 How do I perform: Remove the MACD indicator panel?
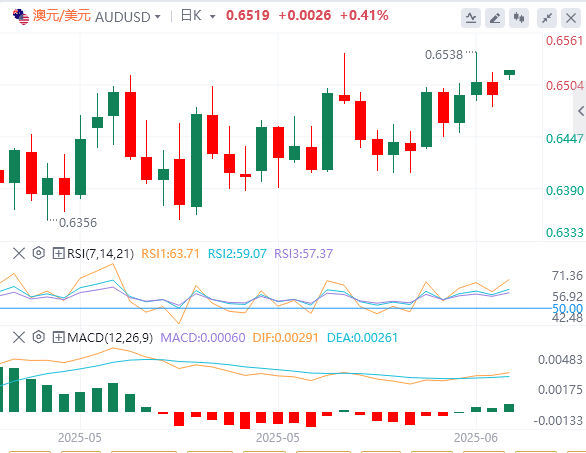coord(19,338)
